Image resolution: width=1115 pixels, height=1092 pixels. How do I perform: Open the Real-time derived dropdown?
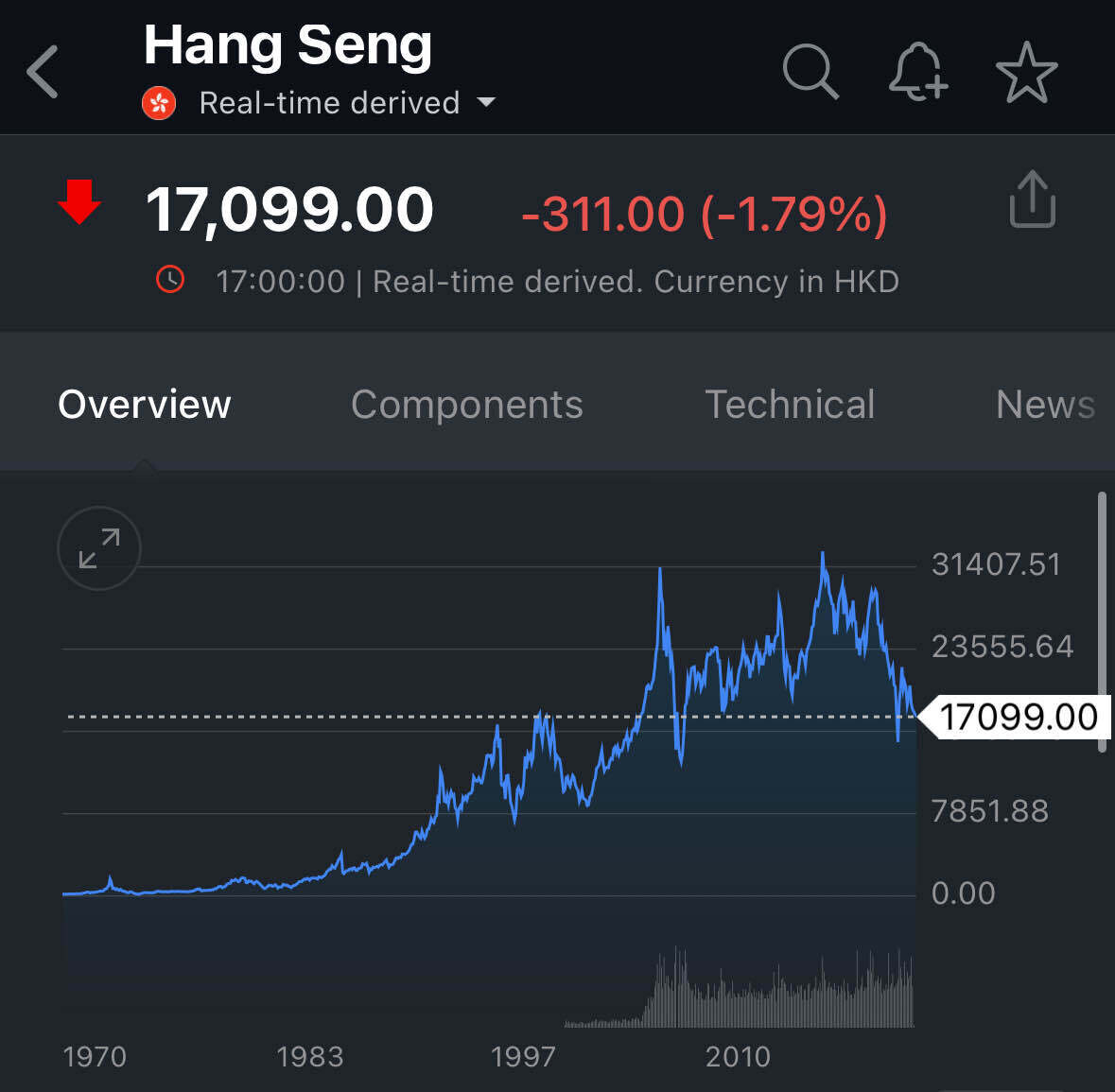point(329,102)
